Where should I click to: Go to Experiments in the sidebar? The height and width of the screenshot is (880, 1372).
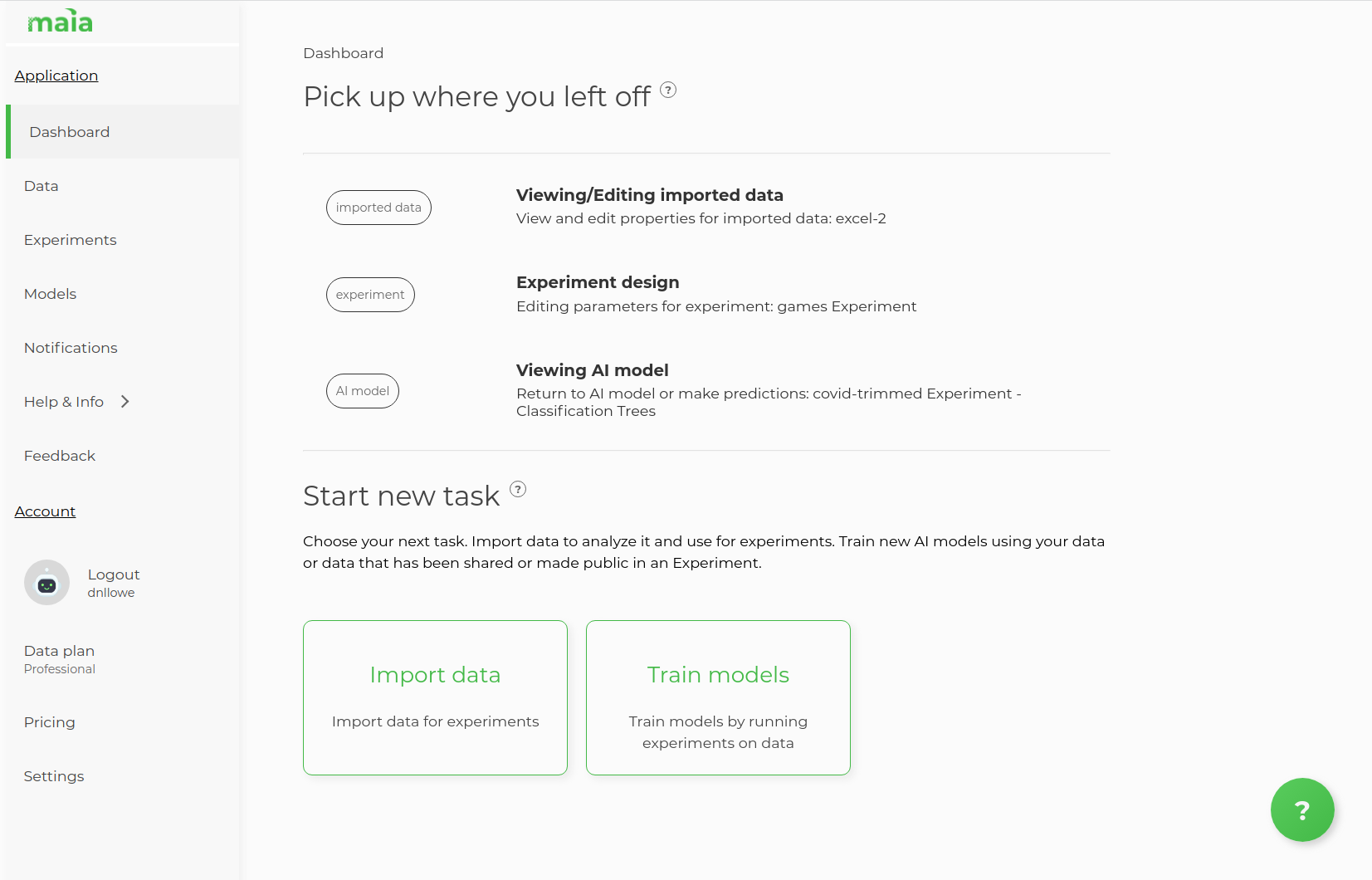coord(71,240)
